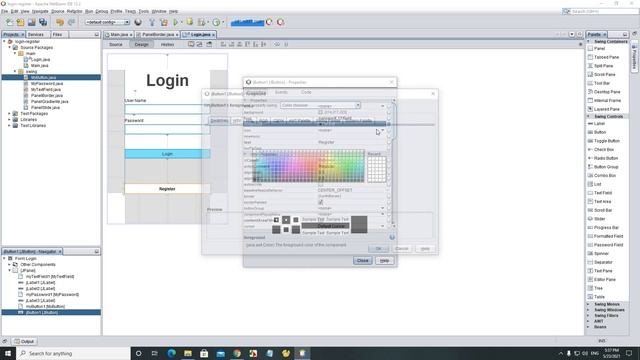The width and height of the screenshot is (640, 360).
Task: Pick a color from the swatches grid
Action: coord(308,166)
